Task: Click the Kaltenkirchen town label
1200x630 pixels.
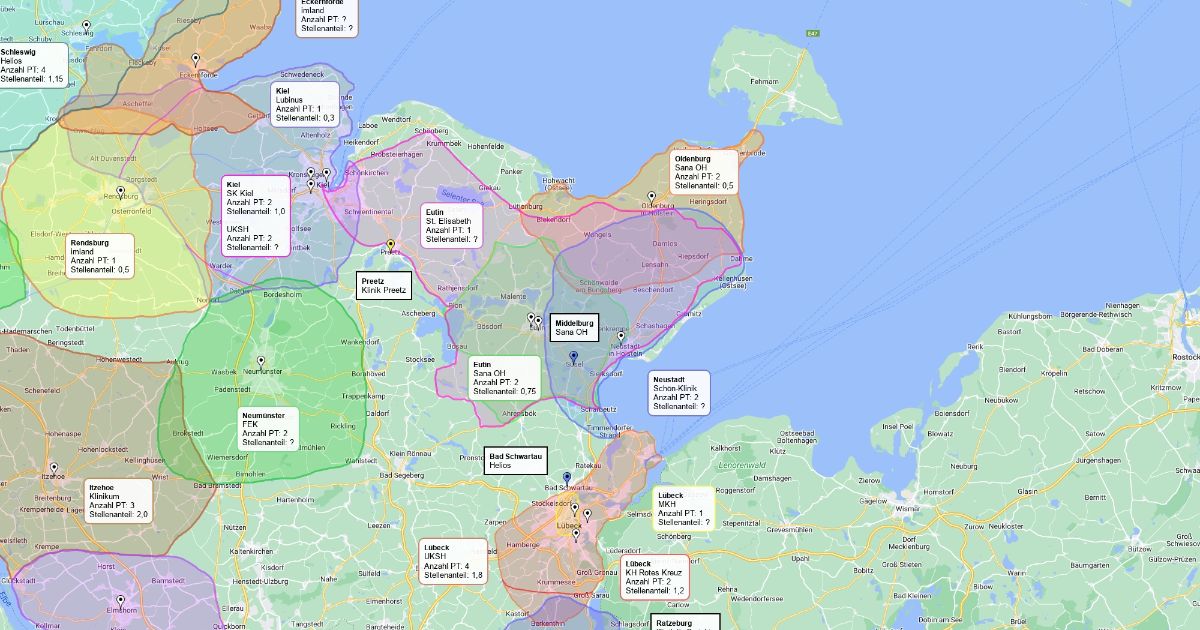Action: click(x=252, y=551)
